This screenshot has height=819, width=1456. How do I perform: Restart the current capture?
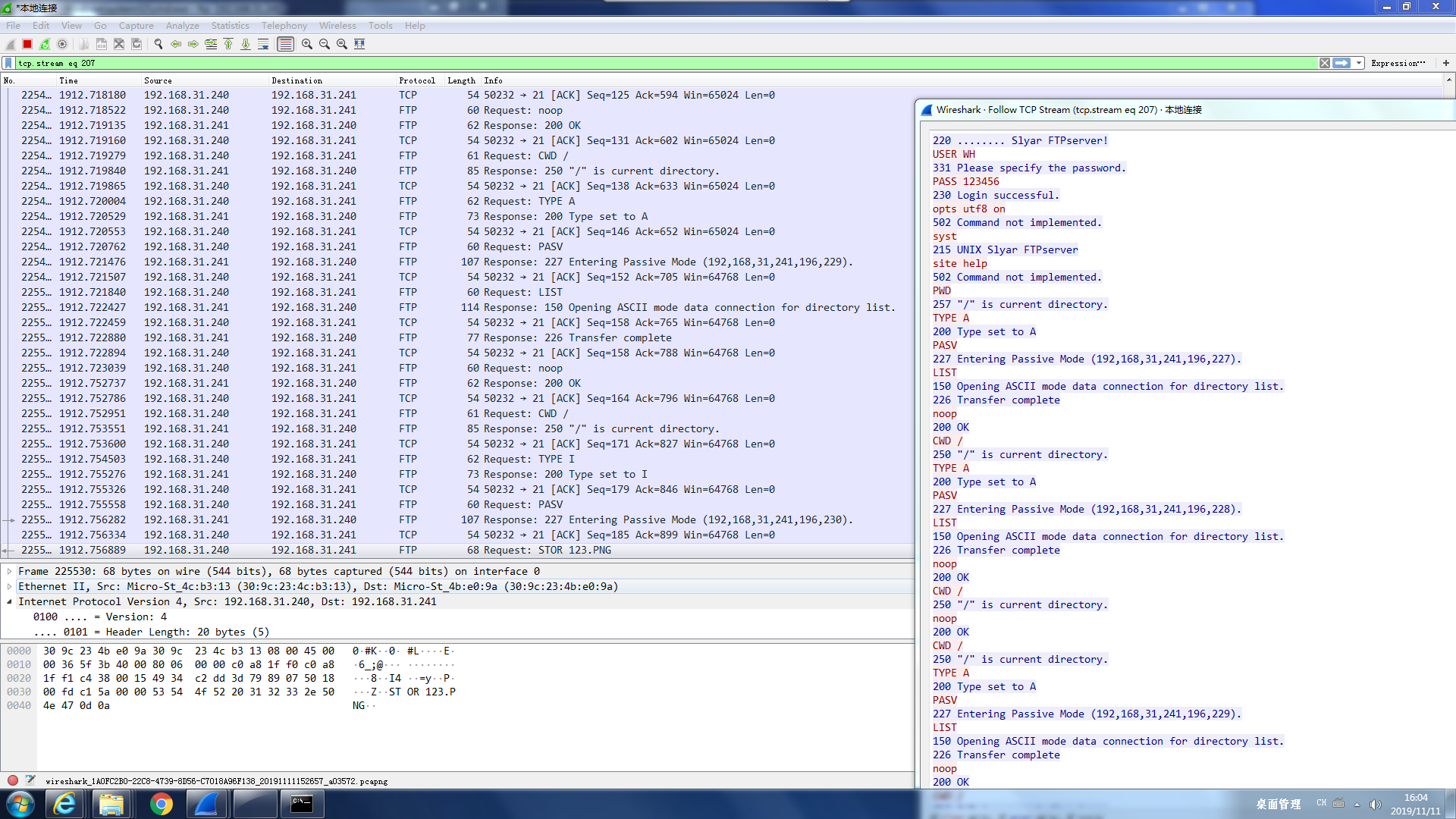click(45, 44)
